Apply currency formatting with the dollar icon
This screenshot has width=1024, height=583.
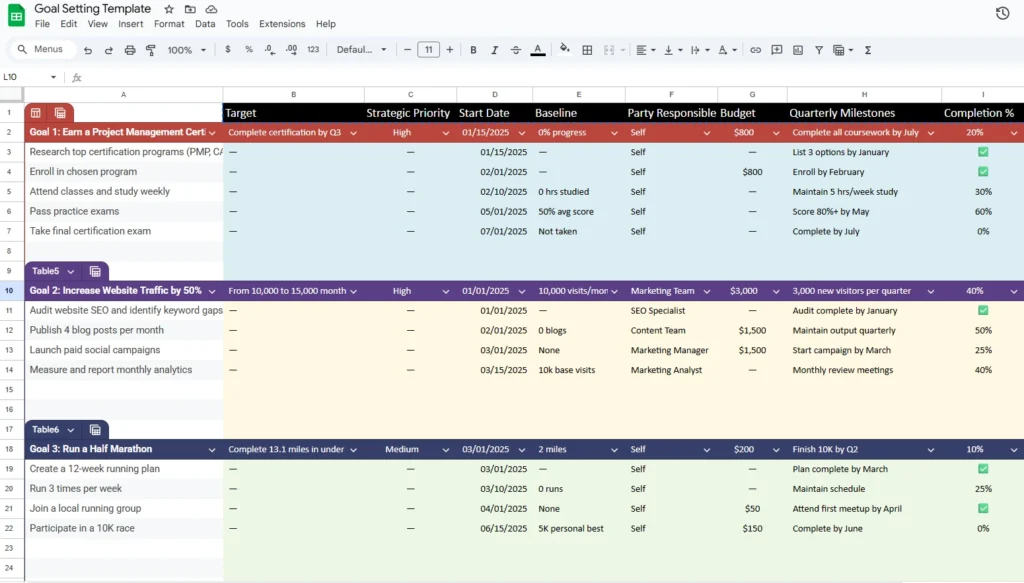pos(227,49)
